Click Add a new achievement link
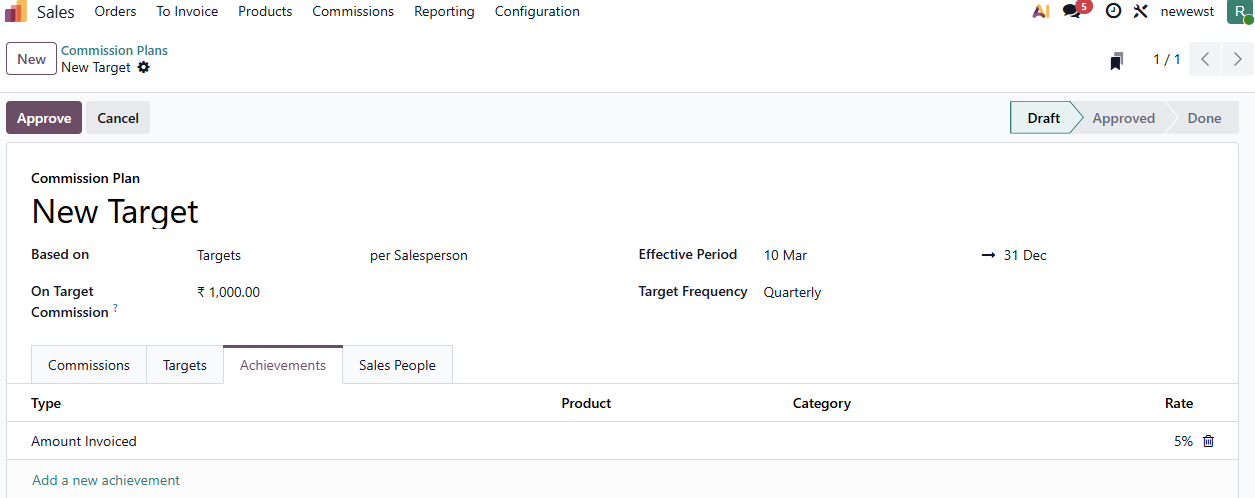 [x=106, y=480]
